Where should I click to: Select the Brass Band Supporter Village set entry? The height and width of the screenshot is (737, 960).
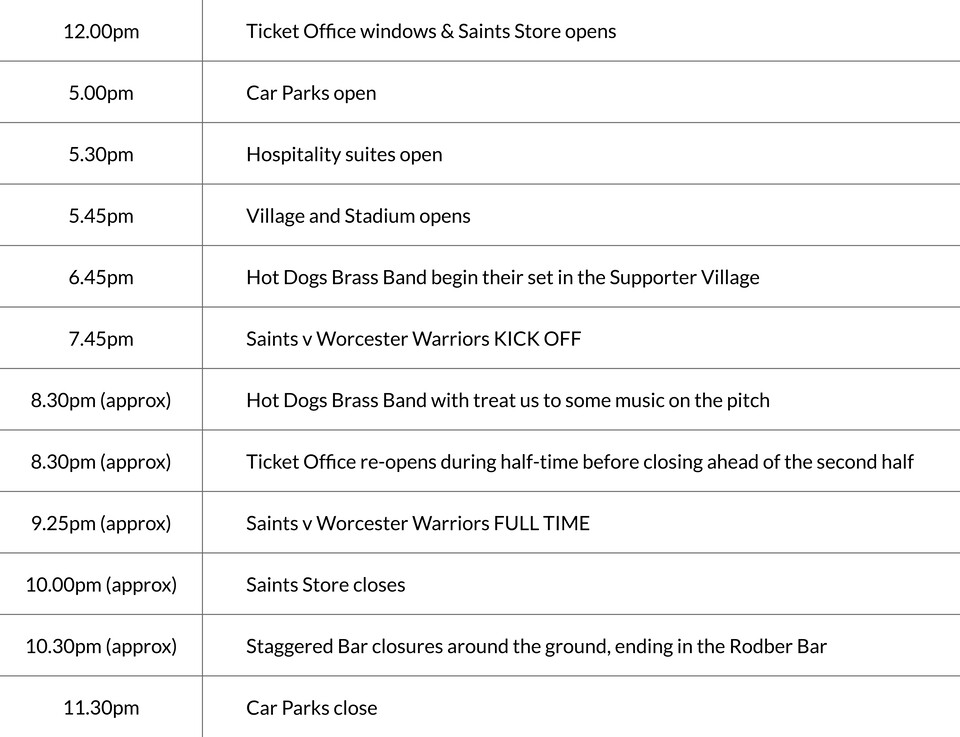click(x=502, y=277)
